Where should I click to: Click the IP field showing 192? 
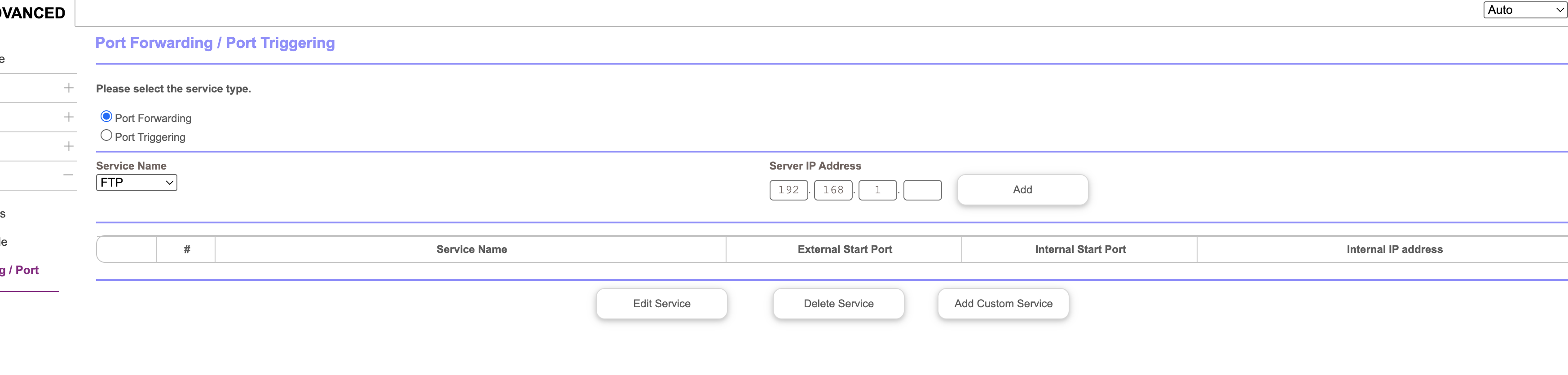click(788, 190)
